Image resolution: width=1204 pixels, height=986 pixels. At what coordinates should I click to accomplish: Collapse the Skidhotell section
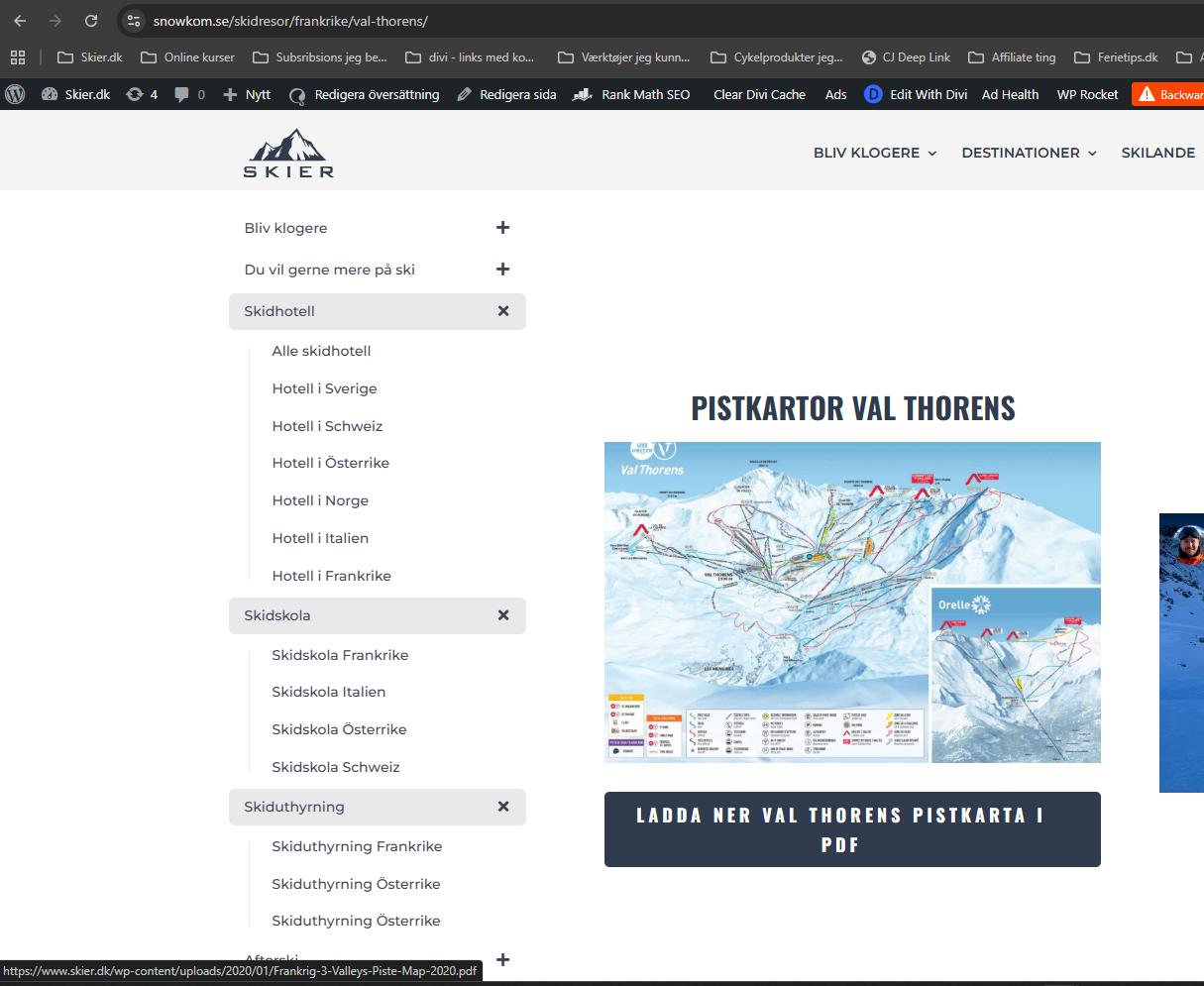502,311
